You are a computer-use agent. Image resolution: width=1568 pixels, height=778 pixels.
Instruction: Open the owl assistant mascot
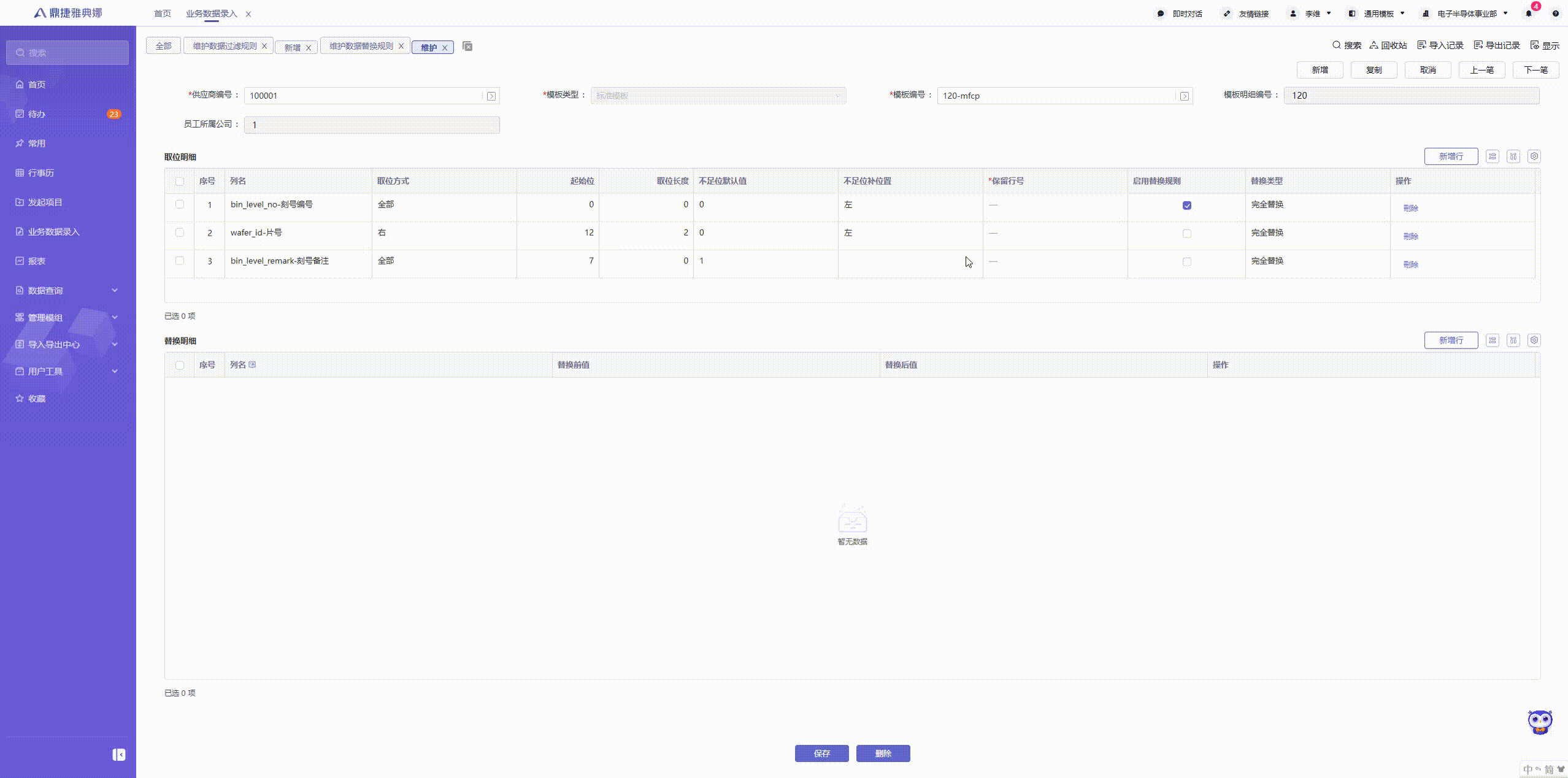coord(1539,722)
